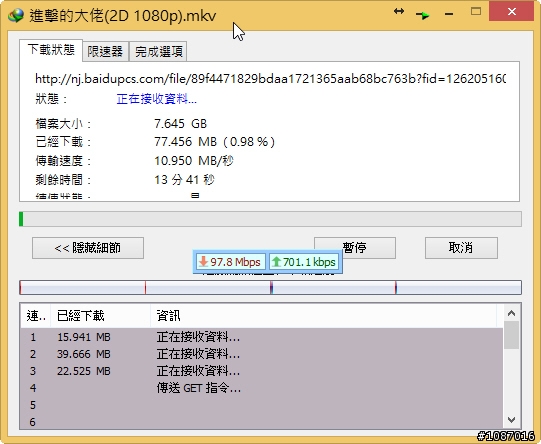Click the 已經下載 column header
This screenshot has height=444, width=541.
(x=100, y=315)
